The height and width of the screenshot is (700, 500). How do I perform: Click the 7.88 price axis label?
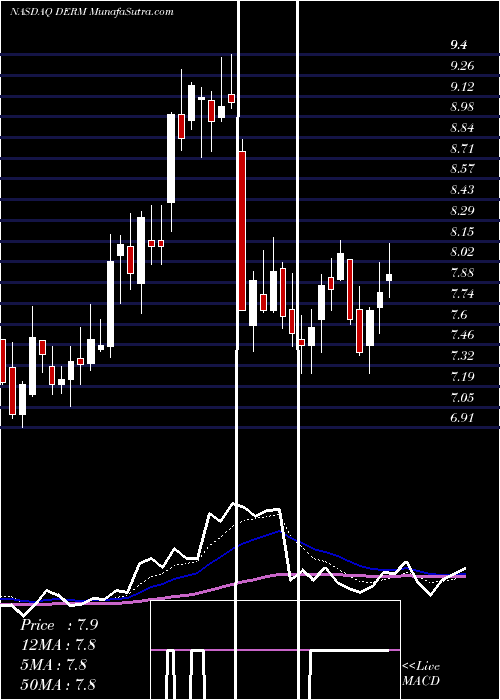462,273
